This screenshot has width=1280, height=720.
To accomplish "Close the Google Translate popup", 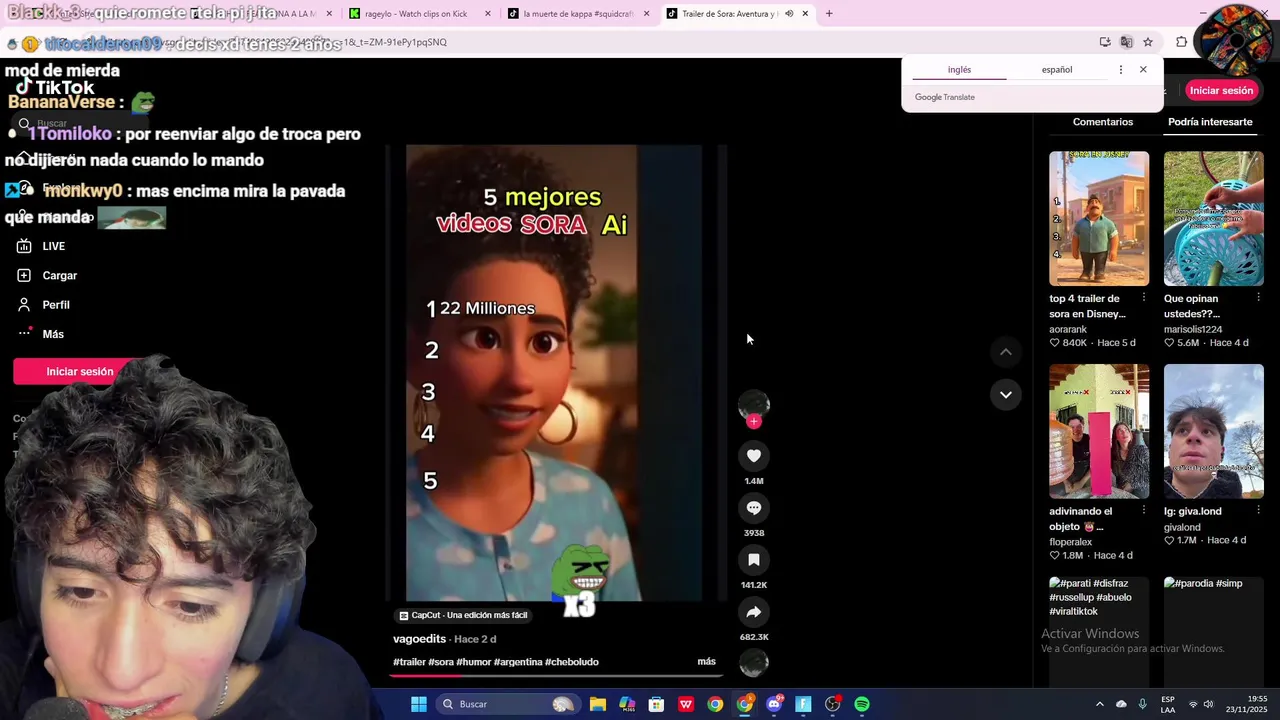I will point(1143,70).
